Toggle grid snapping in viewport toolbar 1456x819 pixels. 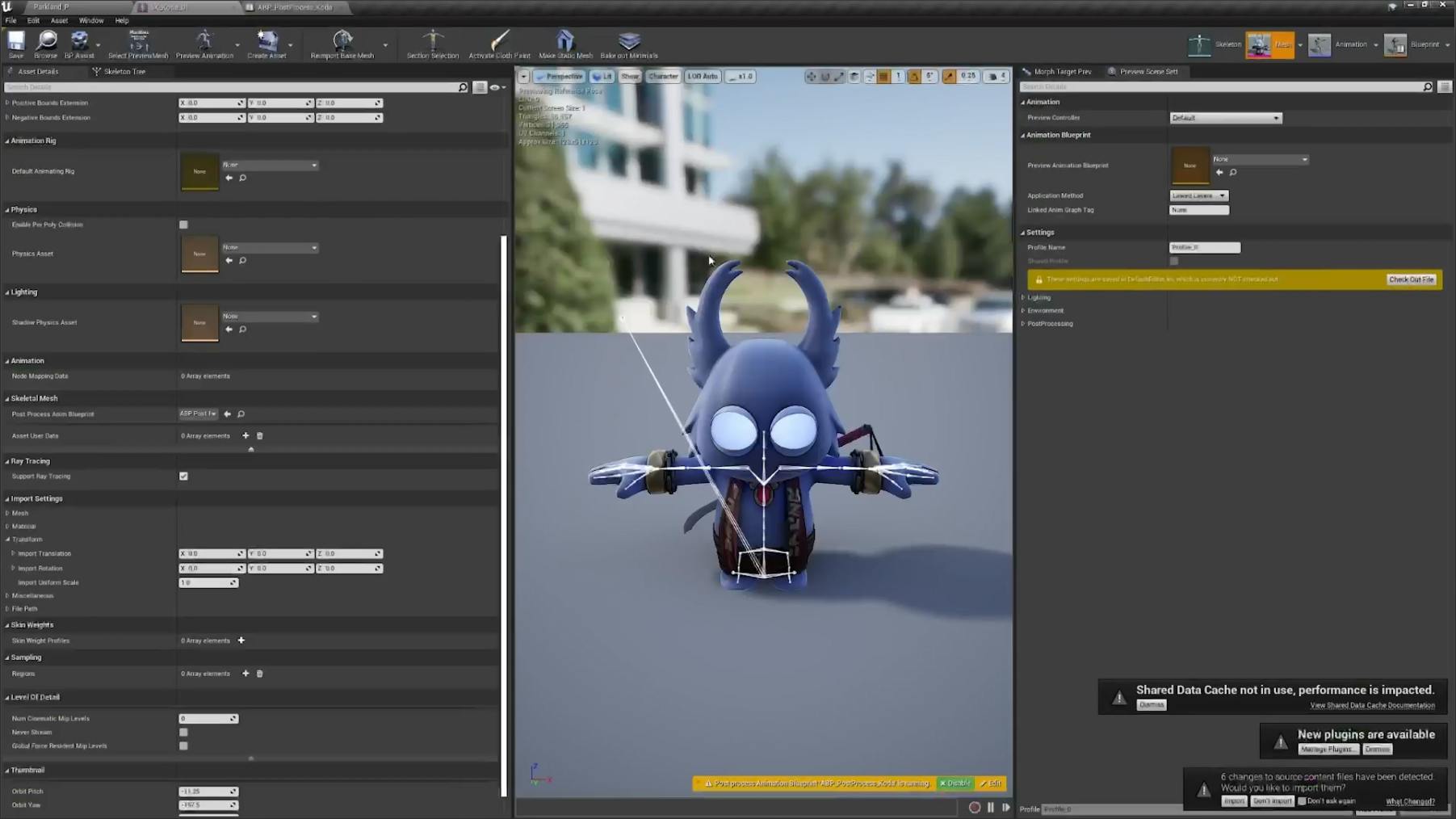884,76
